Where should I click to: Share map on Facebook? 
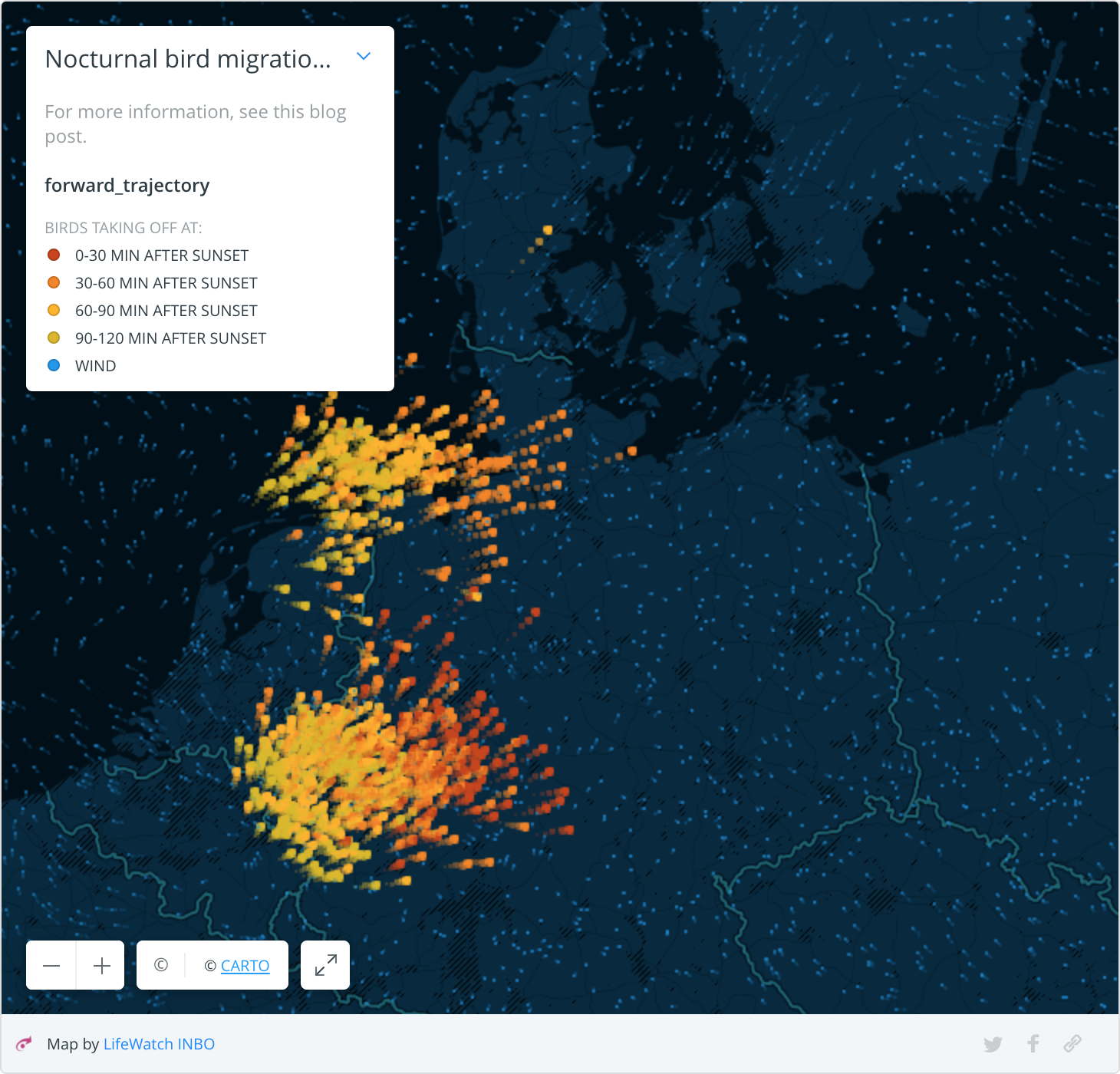(x=1033, y=1043)
